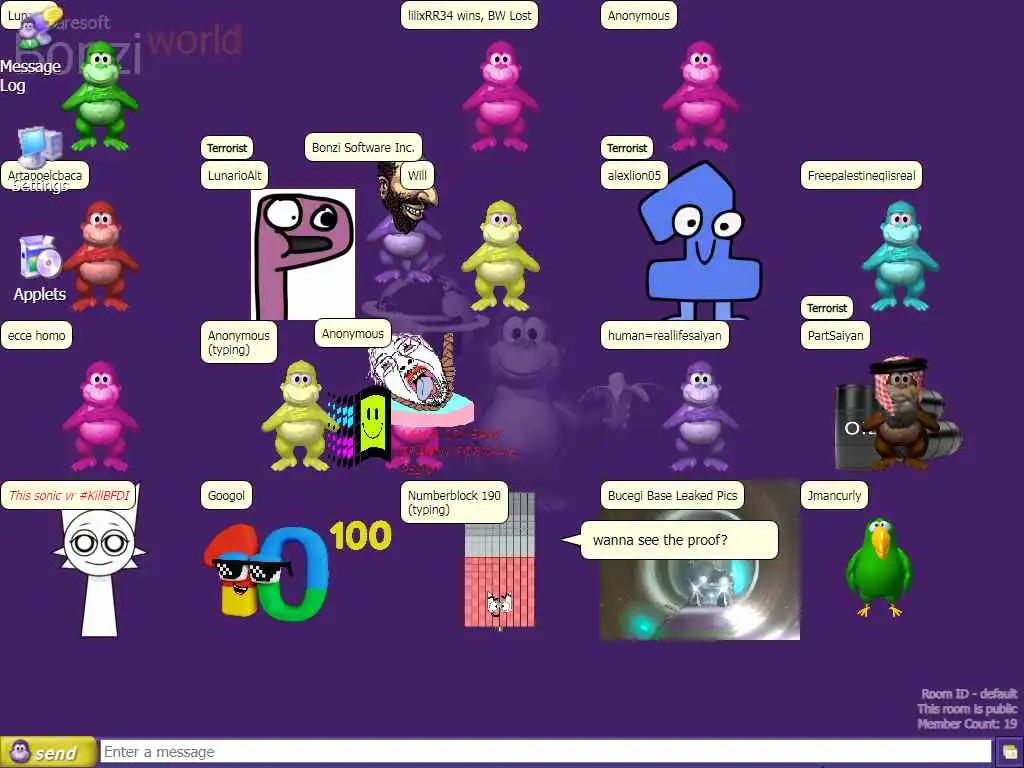Focus the Enter a message field

(x=546, y=752)
